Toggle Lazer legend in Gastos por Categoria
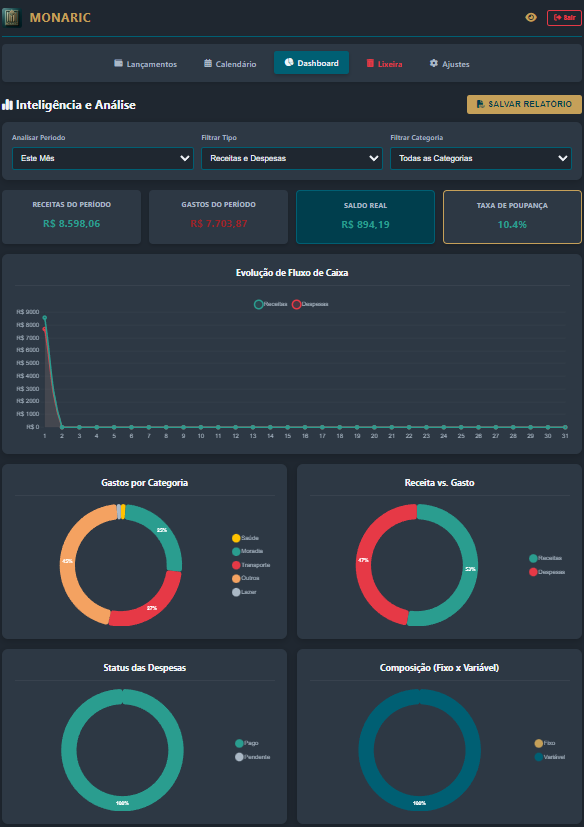The image size is (584, 827). [x=244, y=592]
